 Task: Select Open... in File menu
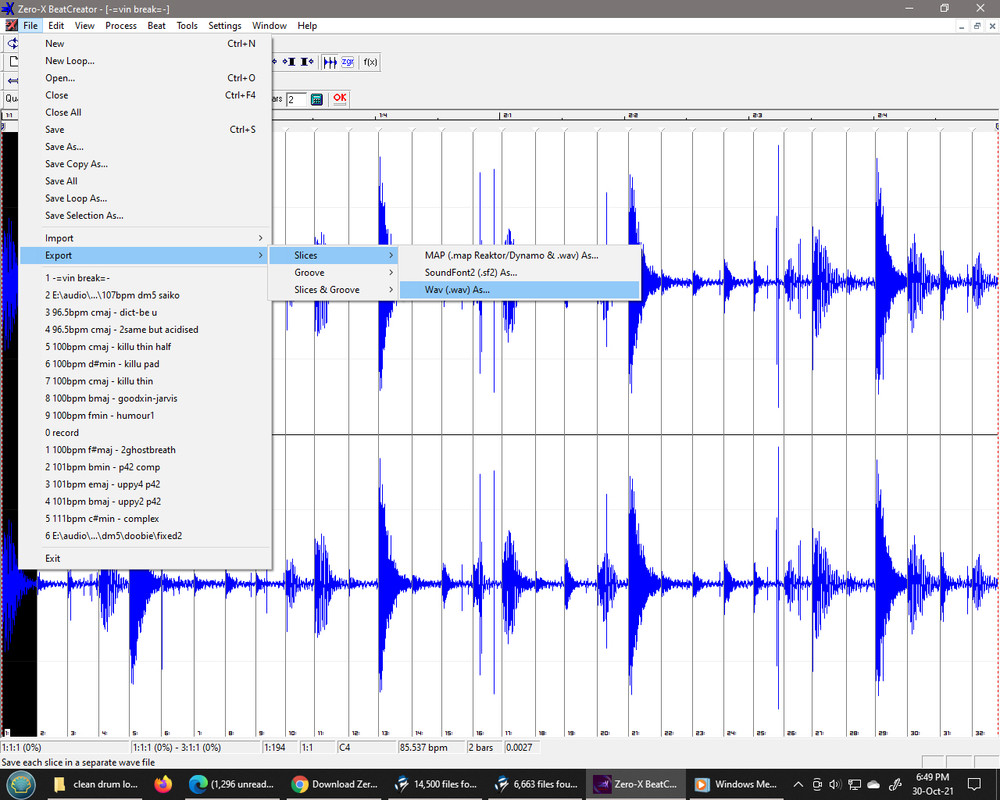tap(145, 78)
